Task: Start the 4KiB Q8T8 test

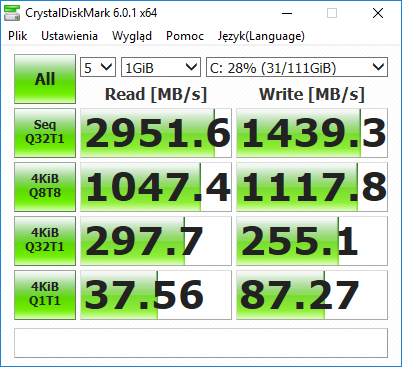Action: 45,187
